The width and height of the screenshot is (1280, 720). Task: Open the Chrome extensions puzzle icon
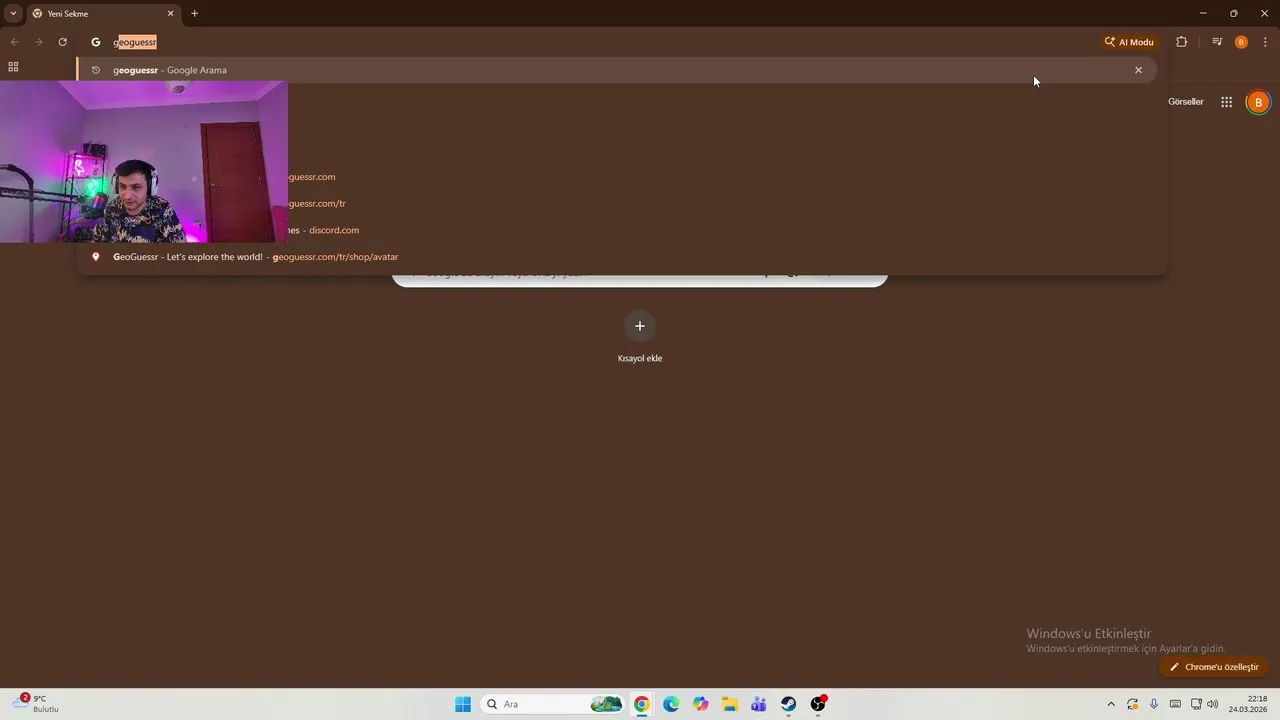pos(1181,42)
